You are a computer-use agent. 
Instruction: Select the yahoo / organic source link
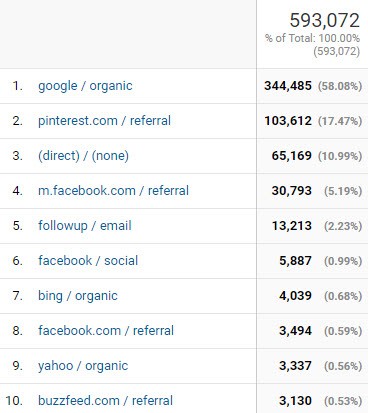[x=83, y=366]
